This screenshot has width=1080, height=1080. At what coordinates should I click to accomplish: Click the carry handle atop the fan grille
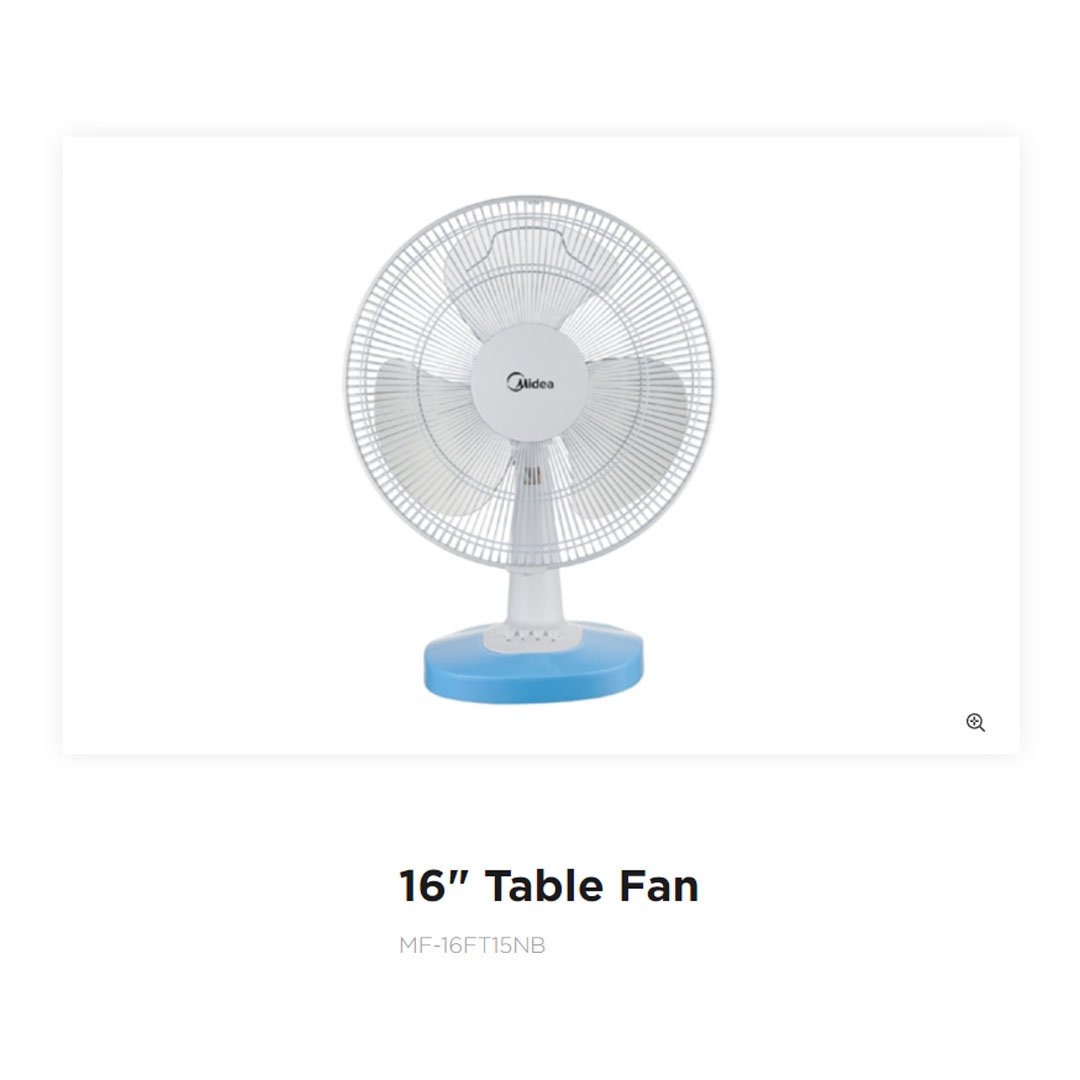click(530, 249)
